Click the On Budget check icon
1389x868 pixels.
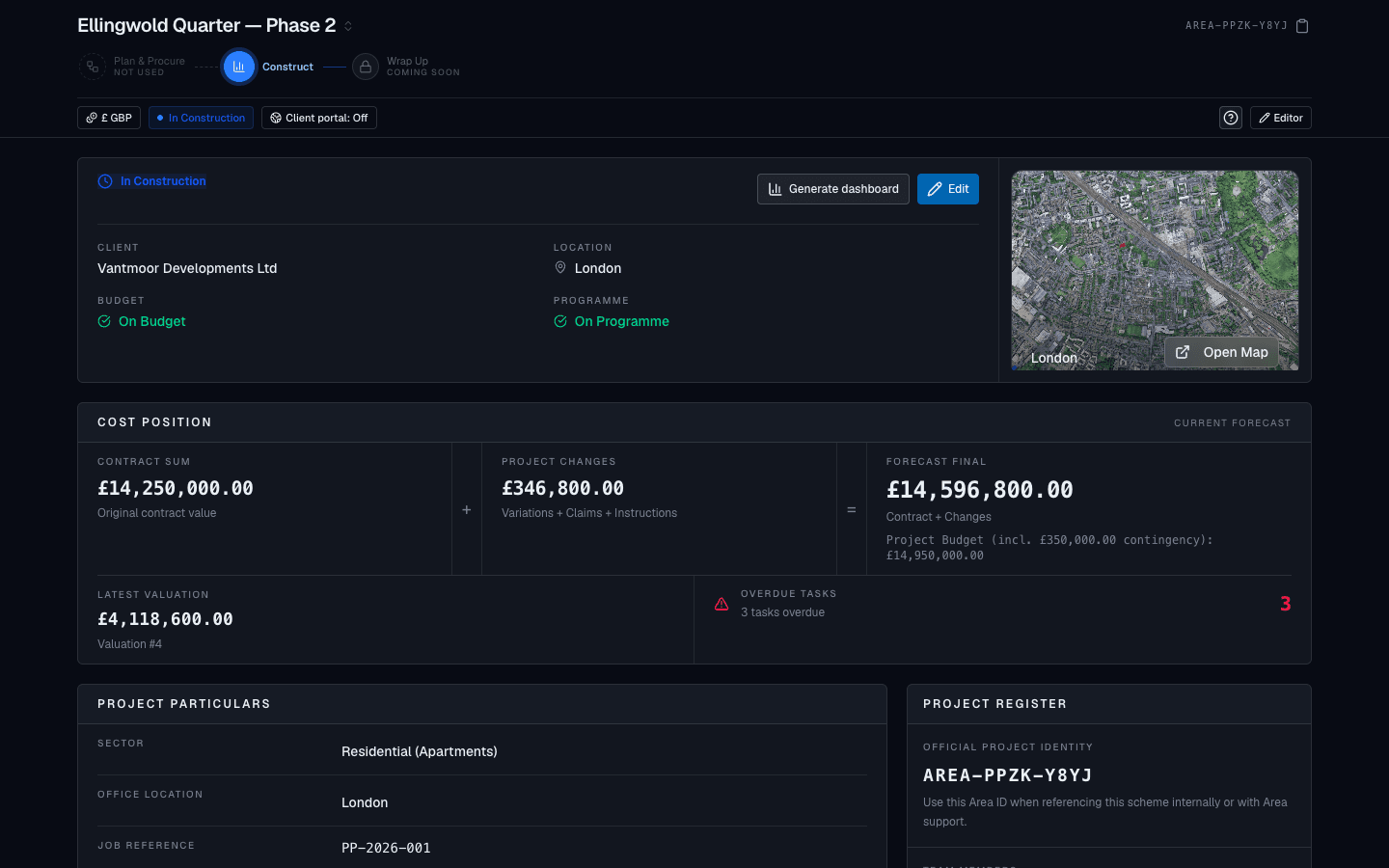point(104,321)
